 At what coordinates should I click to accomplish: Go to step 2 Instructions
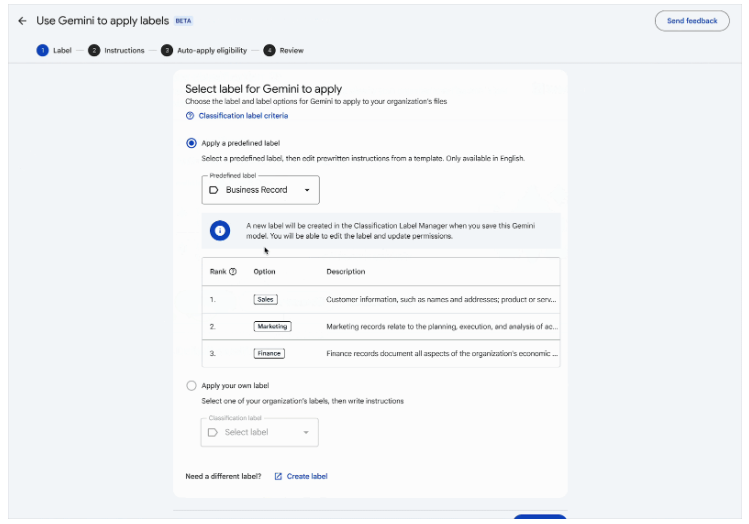(116, 50)
